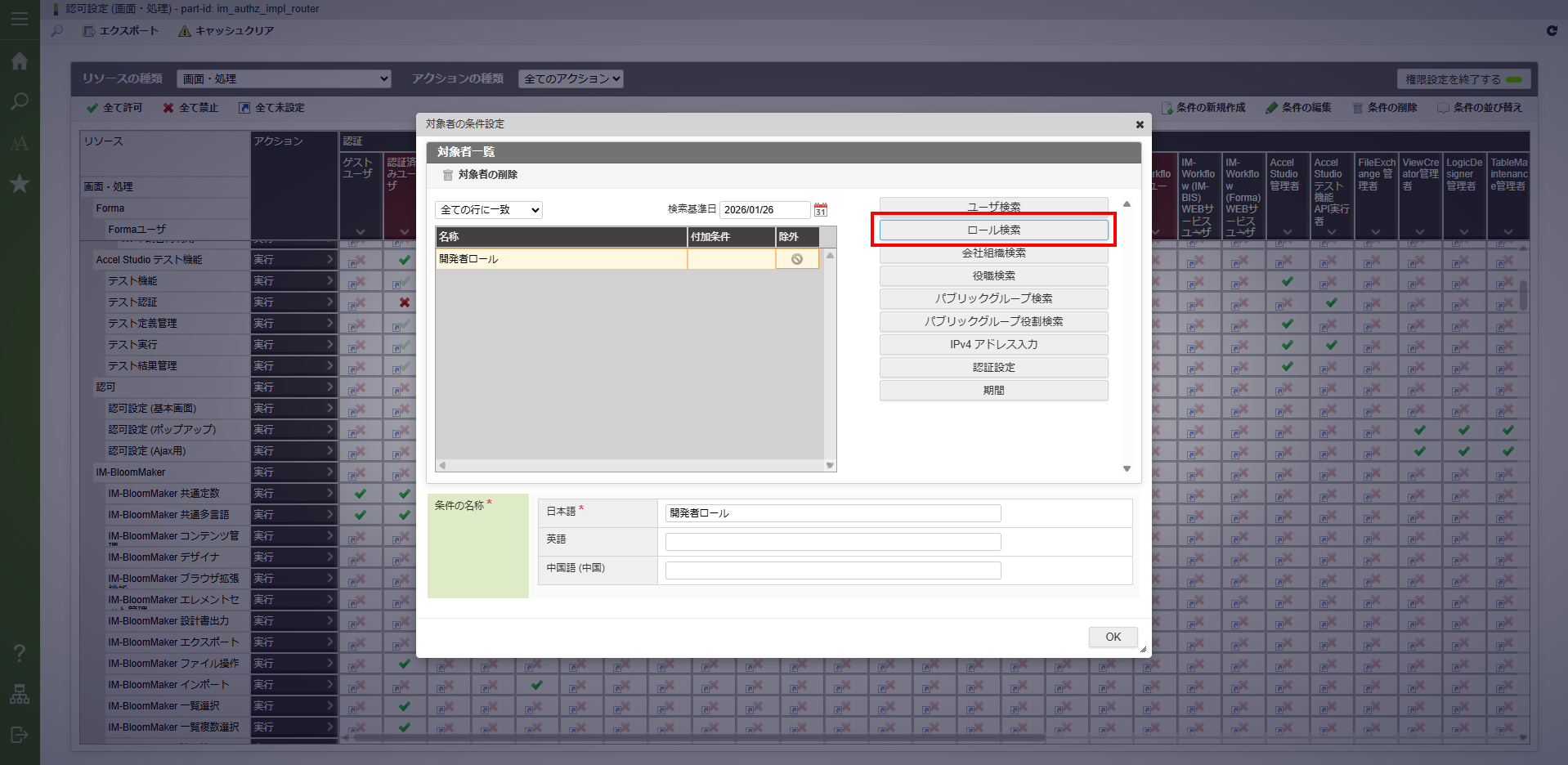Toggle the red X permission for テスト認証

[x=404, y=302]
